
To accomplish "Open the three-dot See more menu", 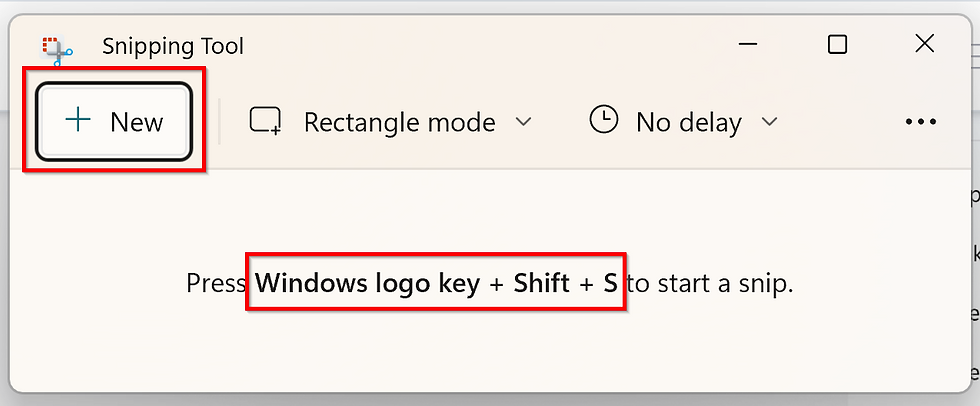I will click(921, 122).
